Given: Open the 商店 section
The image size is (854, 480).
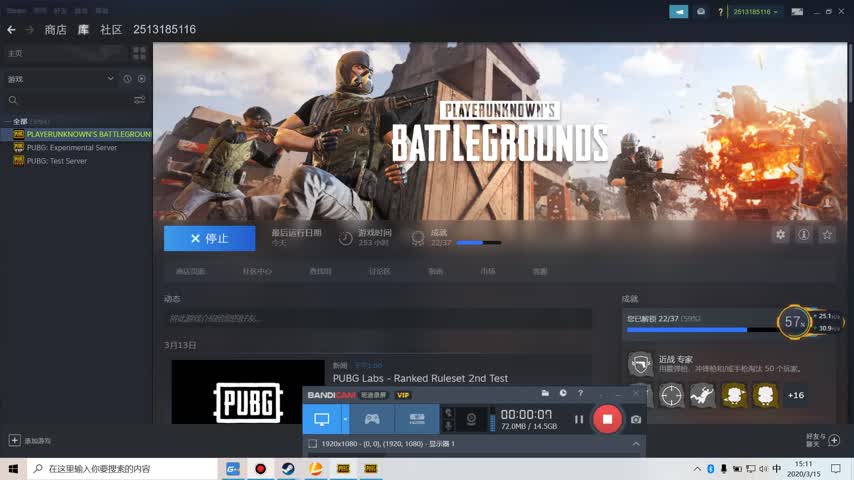Looking at the screenshot, I should (x=55, y=29).
